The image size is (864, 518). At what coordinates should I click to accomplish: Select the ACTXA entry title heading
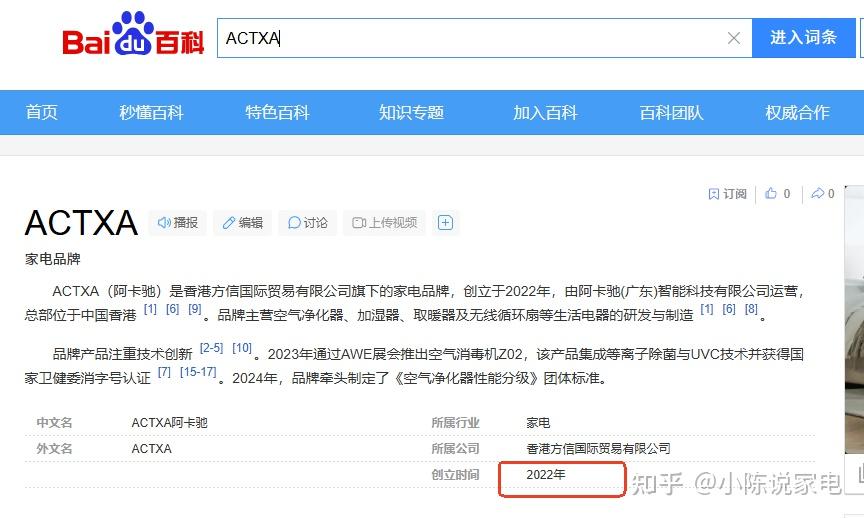click(81, 223)
